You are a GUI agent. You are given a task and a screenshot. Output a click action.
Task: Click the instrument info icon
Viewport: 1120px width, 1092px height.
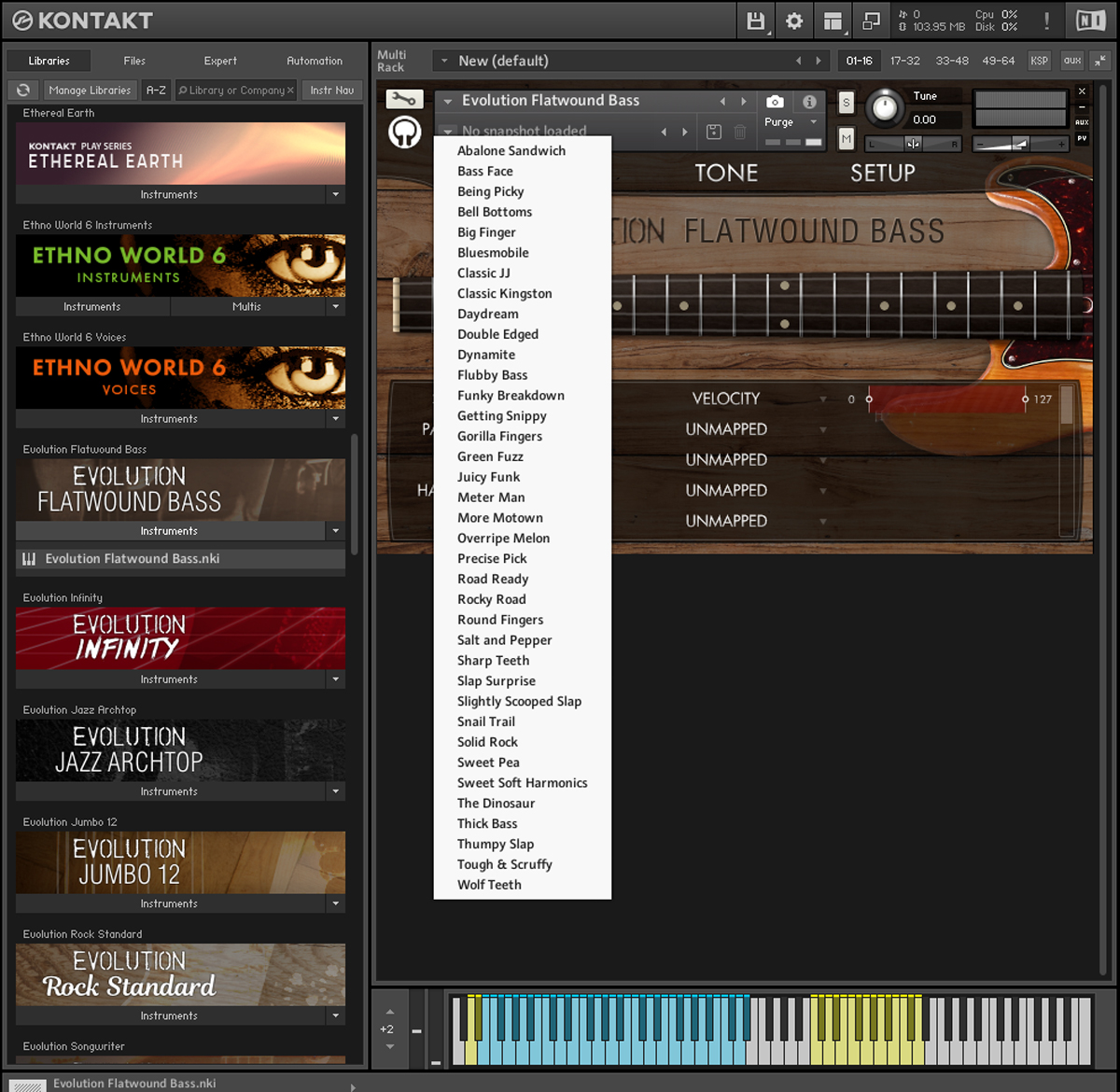(809, 101)
